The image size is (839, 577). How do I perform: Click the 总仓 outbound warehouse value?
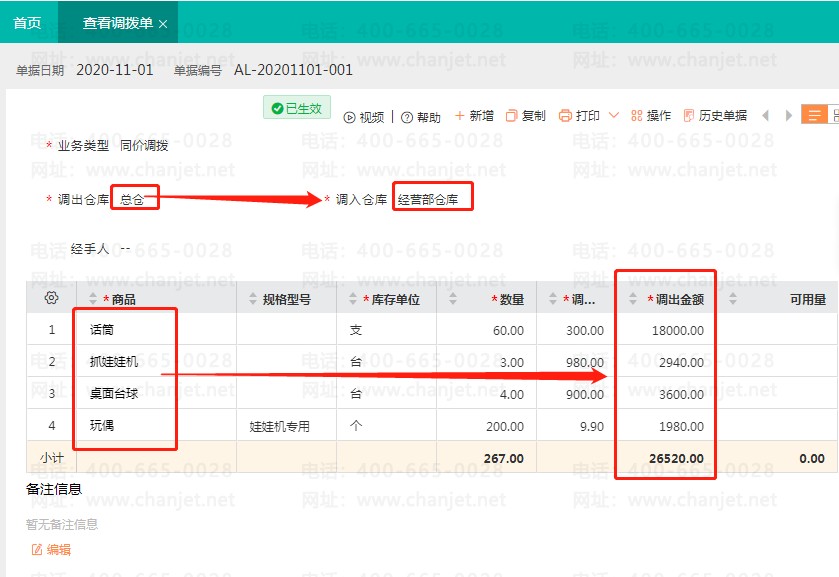pos(132,200)
